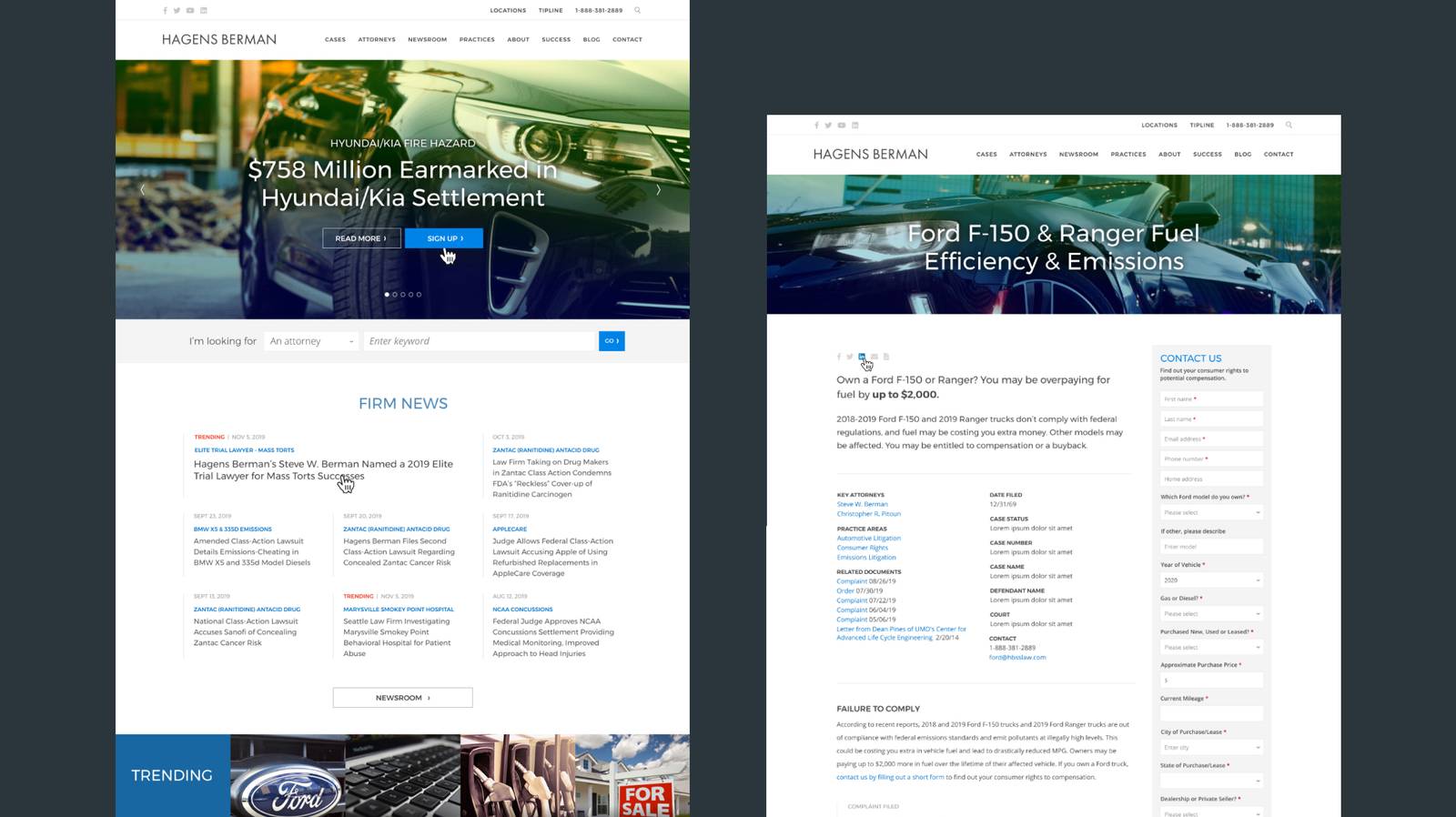Expand Year of Vehicle dropdown showing 2020
1456x817 pixels.
click(x=1211, y=580)
